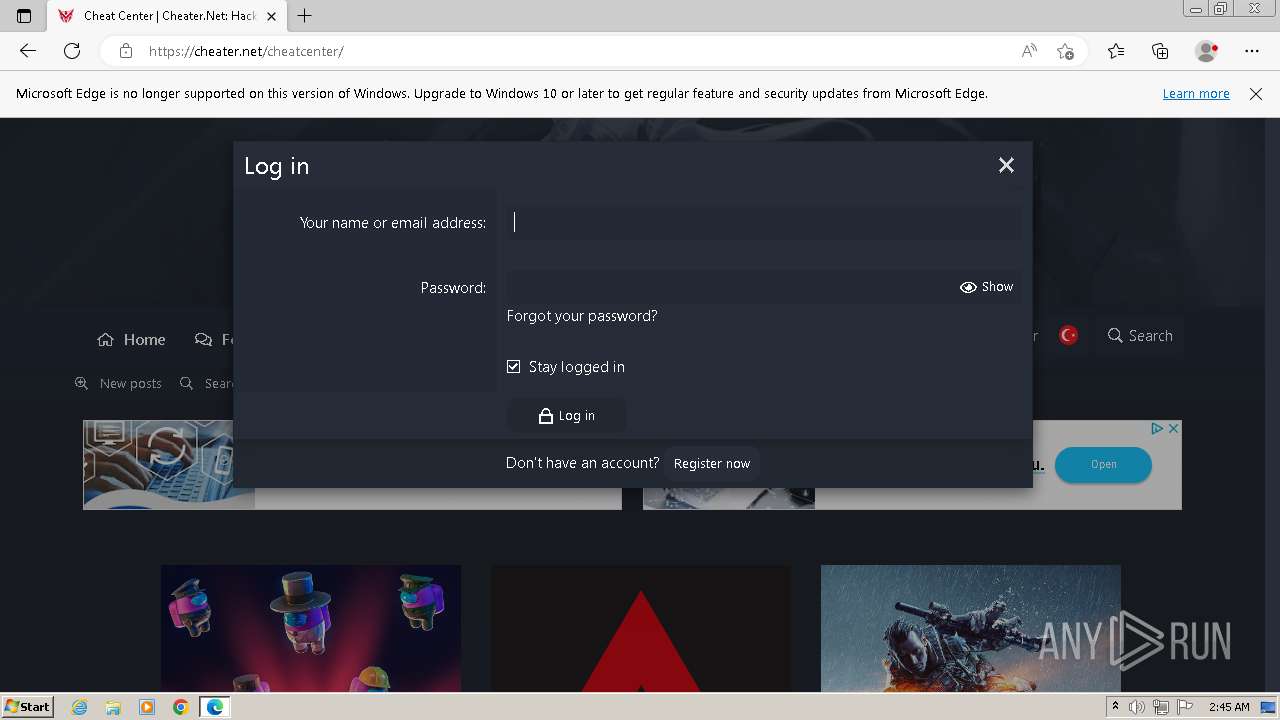Launch Internet Explorer from taskbar
The height and width of the screenshot is (720, 1280).
click(80, 707)
